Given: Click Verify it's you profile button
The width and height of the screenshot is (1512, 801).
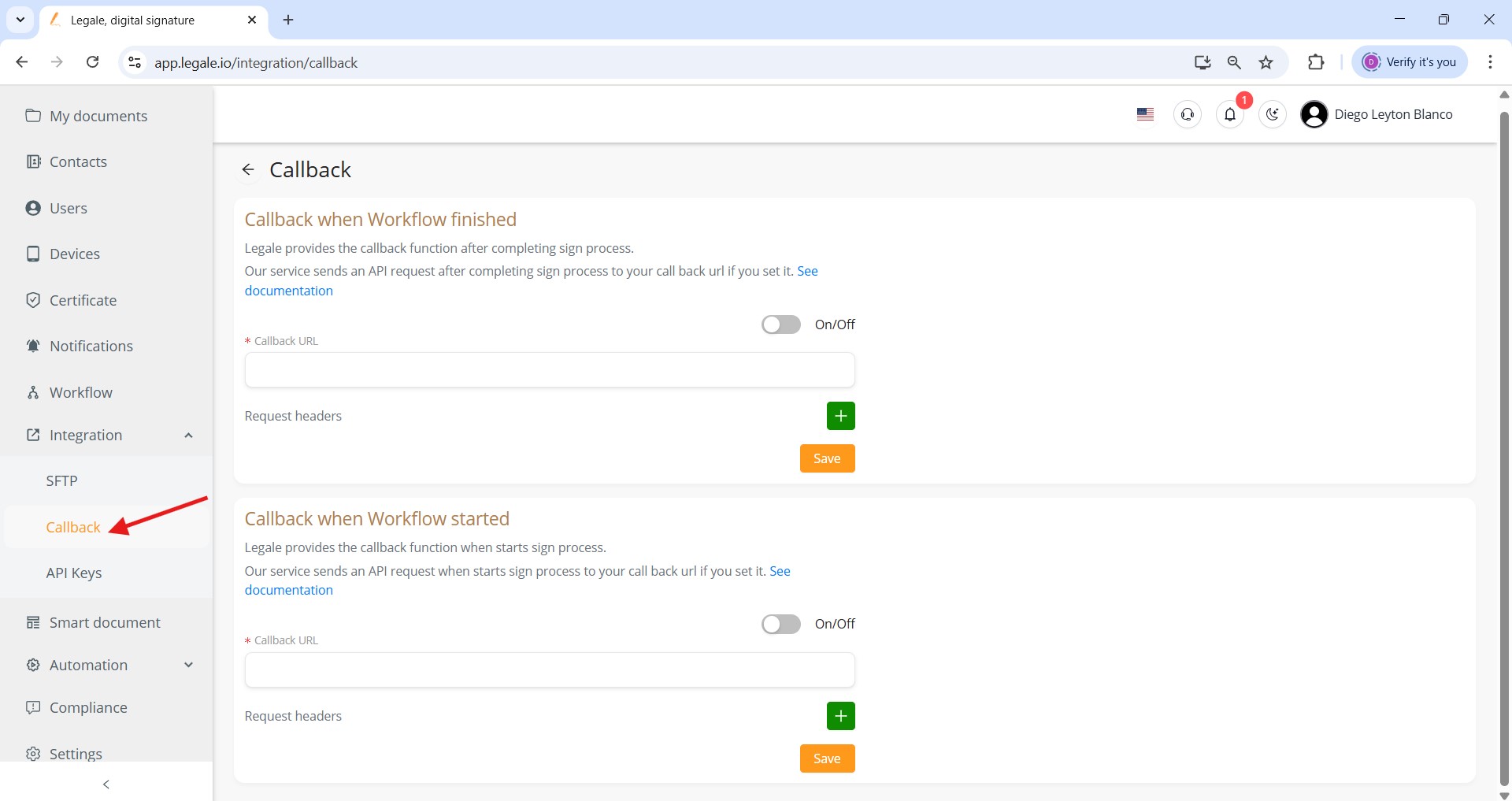Looking at the screenshot, I should point(1410,62).
